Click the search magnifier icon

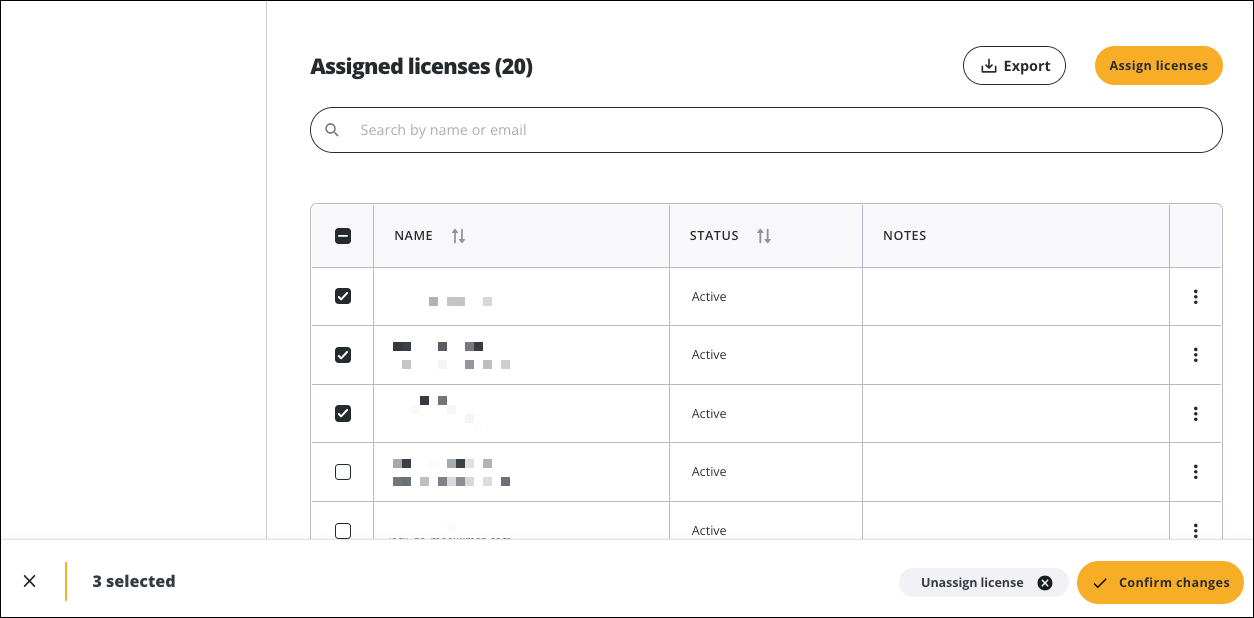pos(332,130)
